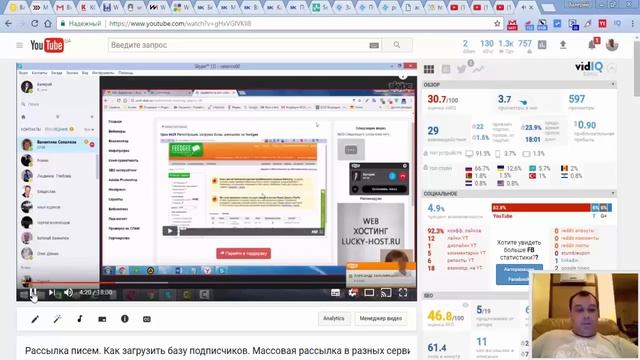Open end screen editor icon
This screenshot has height=360, width=640.
[x=102, y=319]
